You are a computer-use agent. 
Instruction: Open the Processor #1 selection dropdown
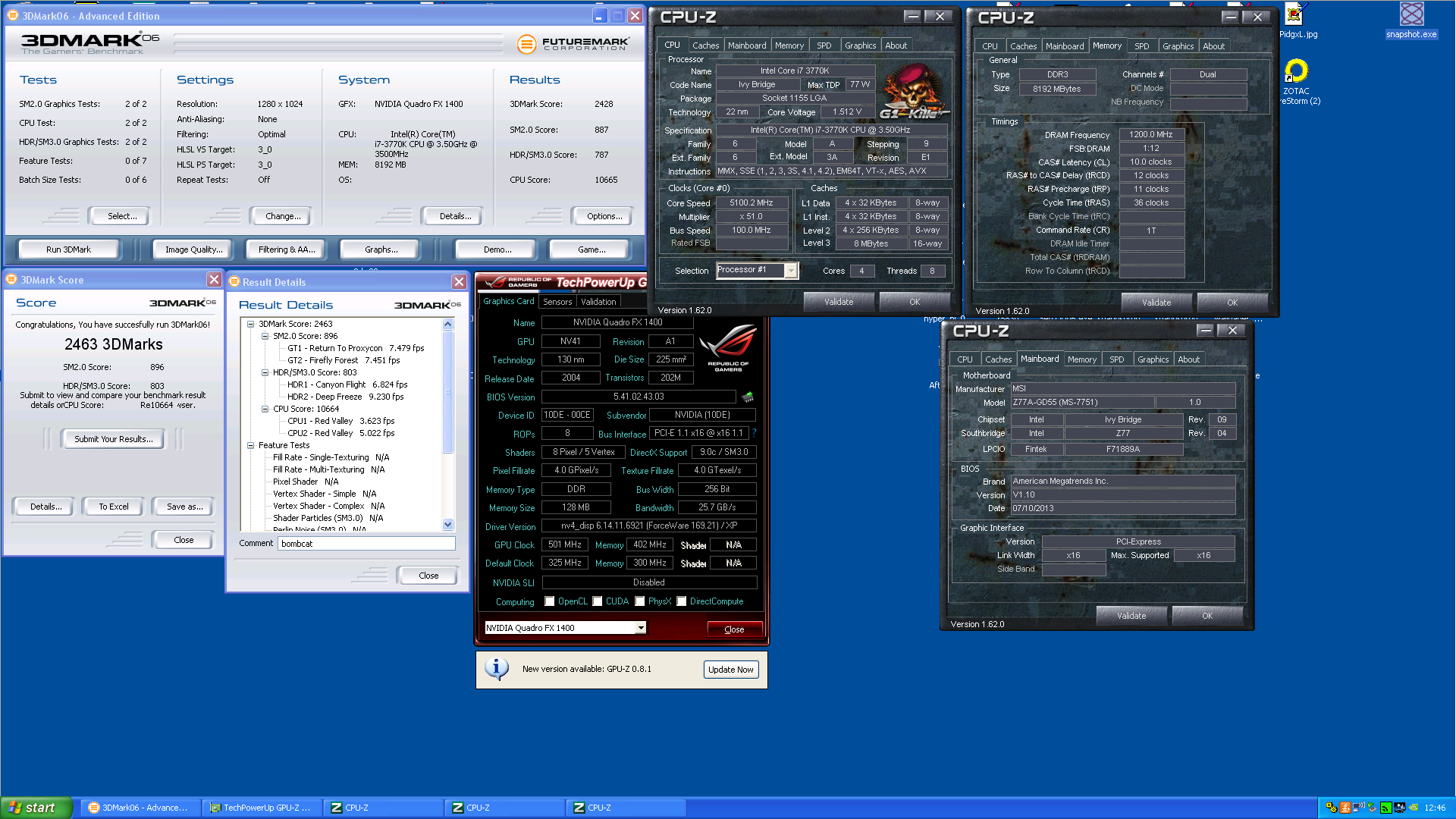[x=791, y=271]
